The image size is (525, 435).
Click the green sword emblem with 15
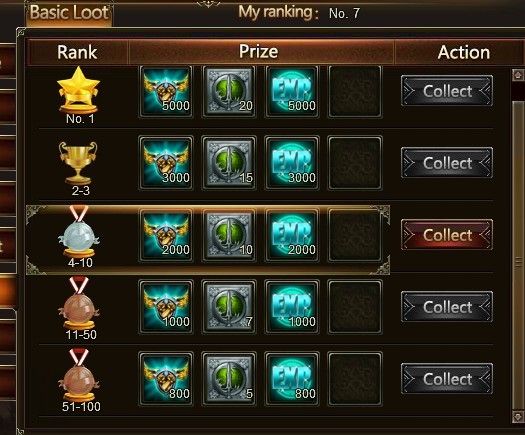[x=229, y=163]
